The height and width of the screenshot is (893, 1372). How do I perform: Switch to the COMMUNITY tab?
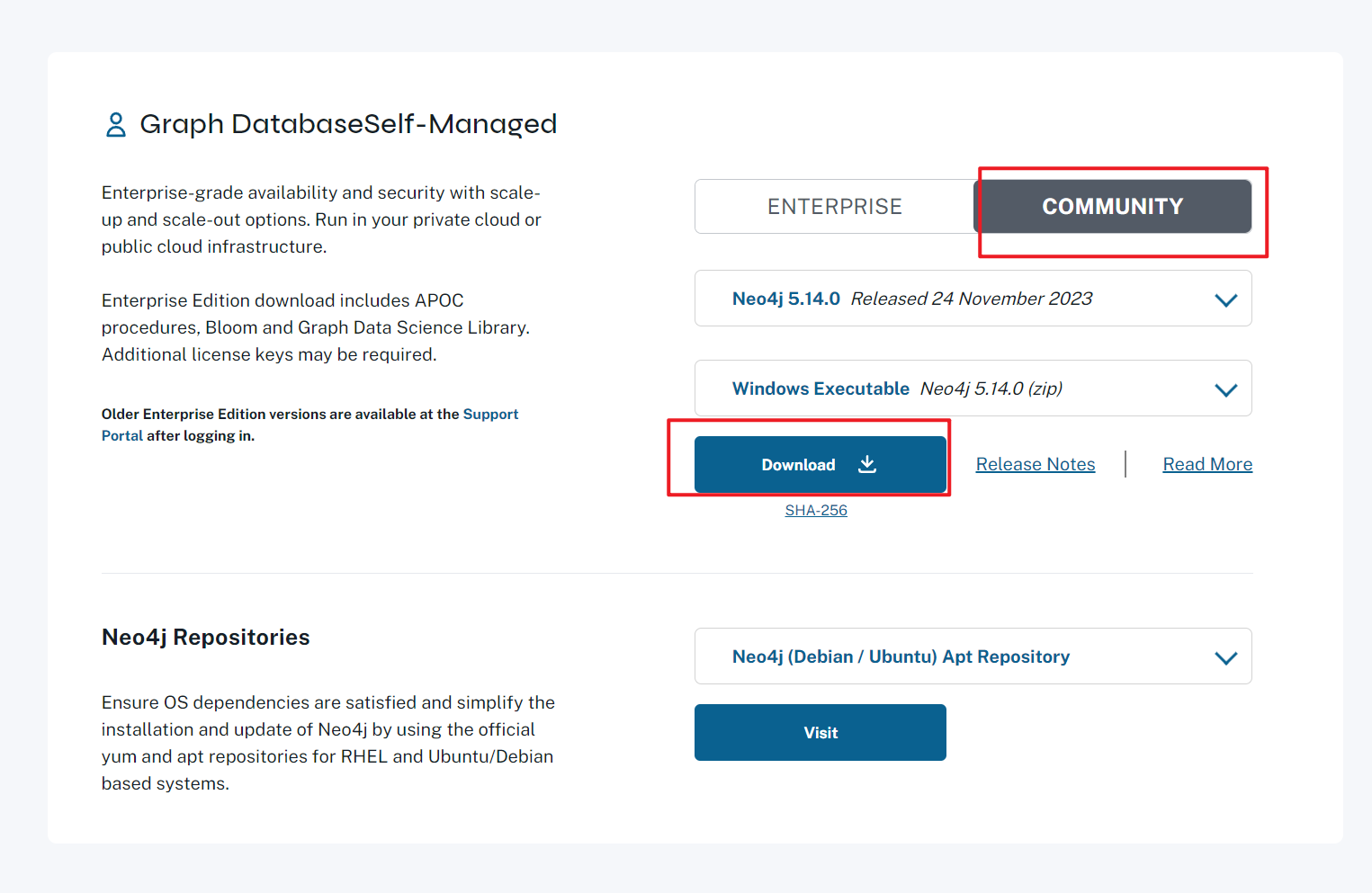pos(1113,207)
